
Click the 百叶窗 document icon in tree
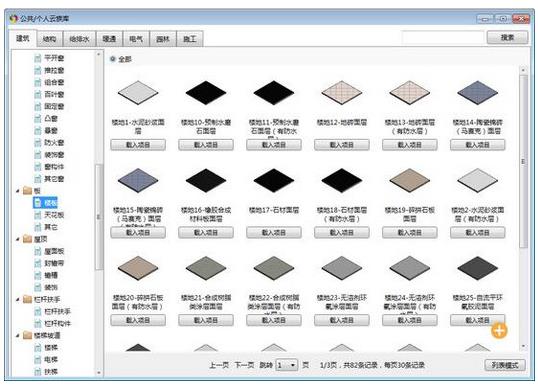pos(38,94)
